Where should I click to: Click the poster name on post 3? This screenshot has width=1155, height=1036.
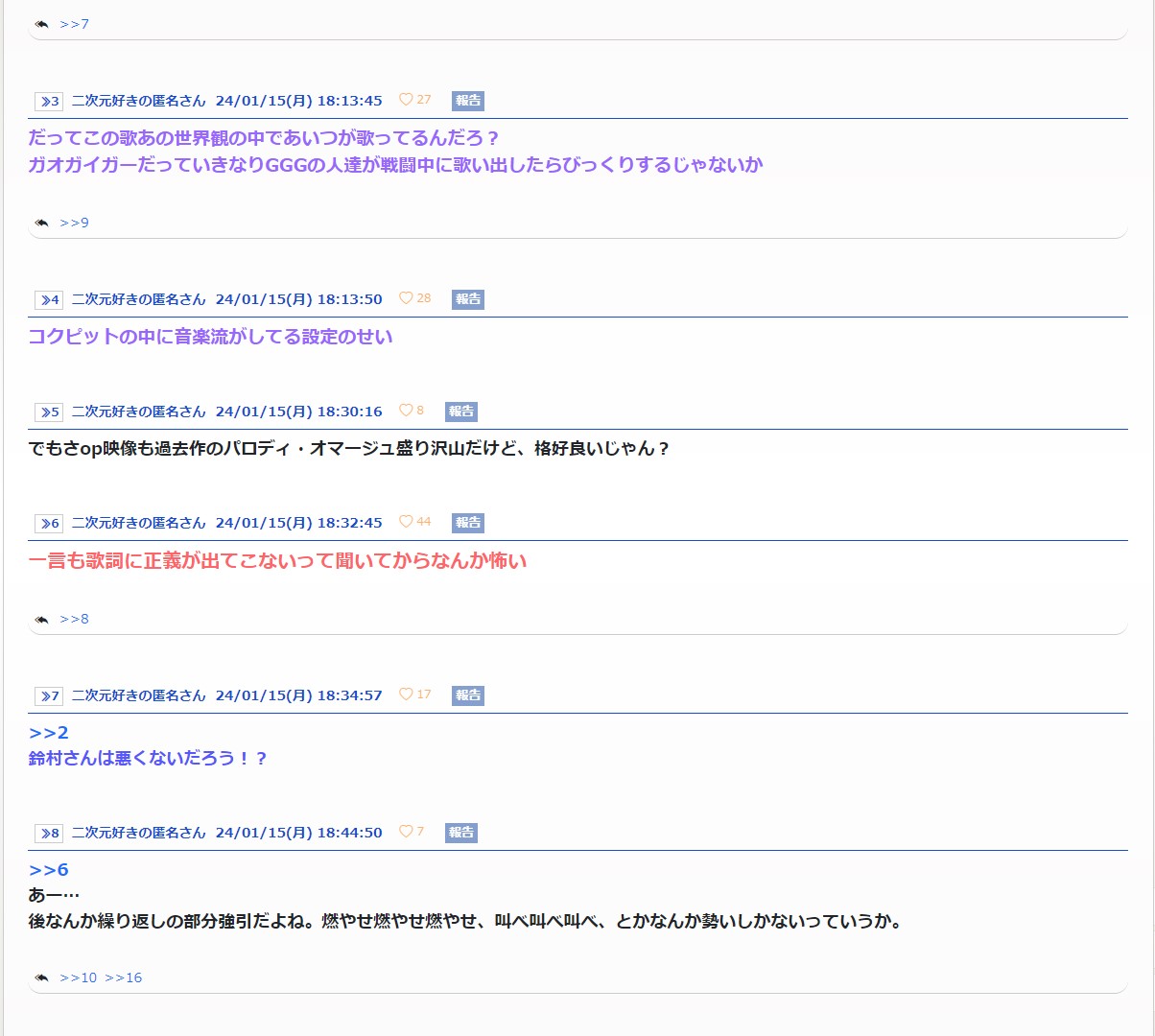click(139, 101)
